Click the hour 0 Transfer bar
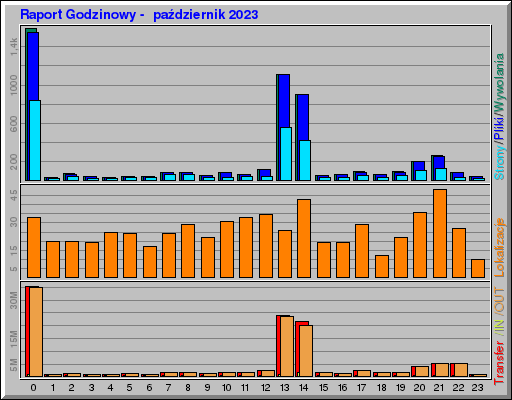This screenshot has height=400, width=512. click(x=34, y=332)
